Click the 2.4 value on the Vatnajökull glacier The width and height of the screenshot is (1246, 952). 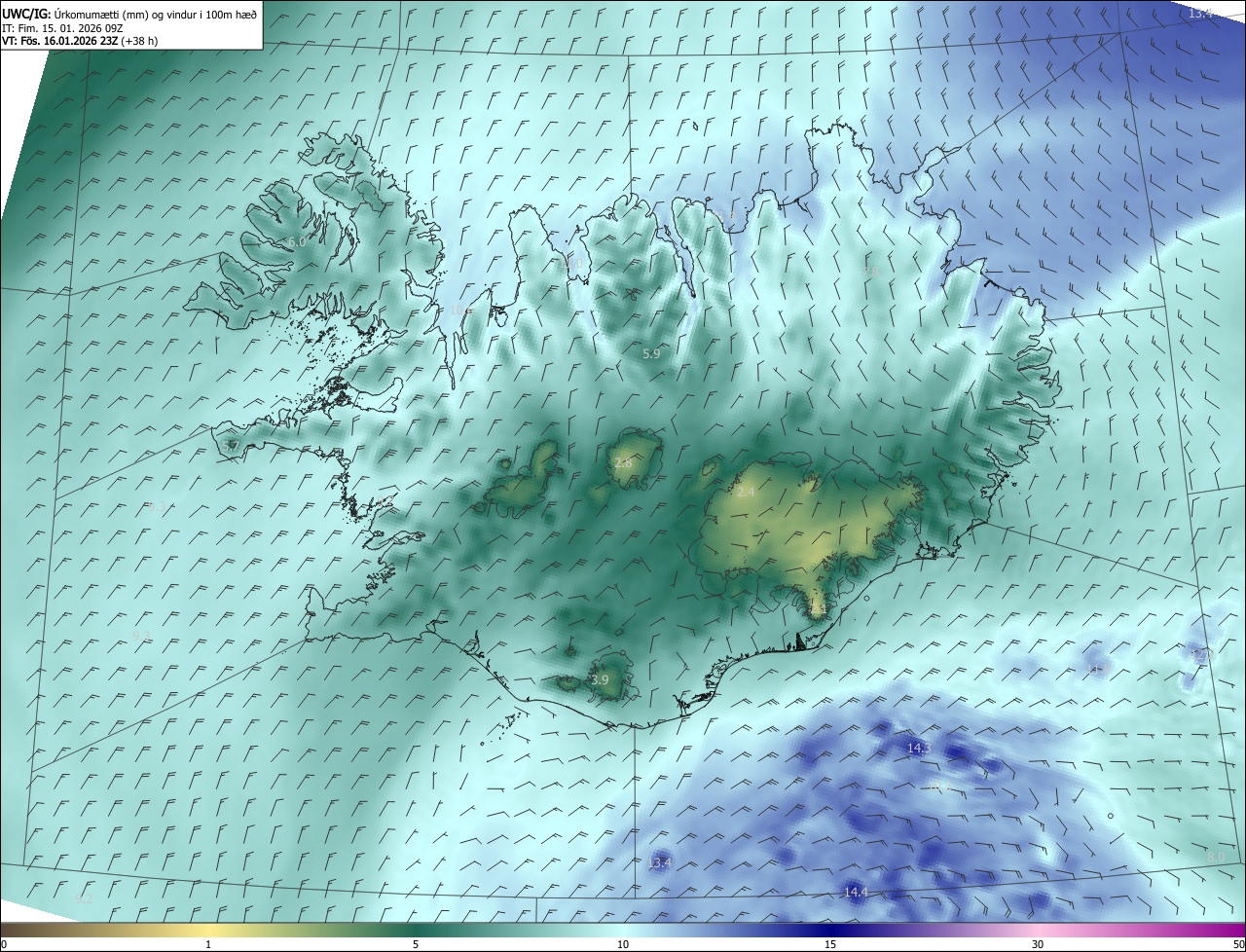[746, 493]
